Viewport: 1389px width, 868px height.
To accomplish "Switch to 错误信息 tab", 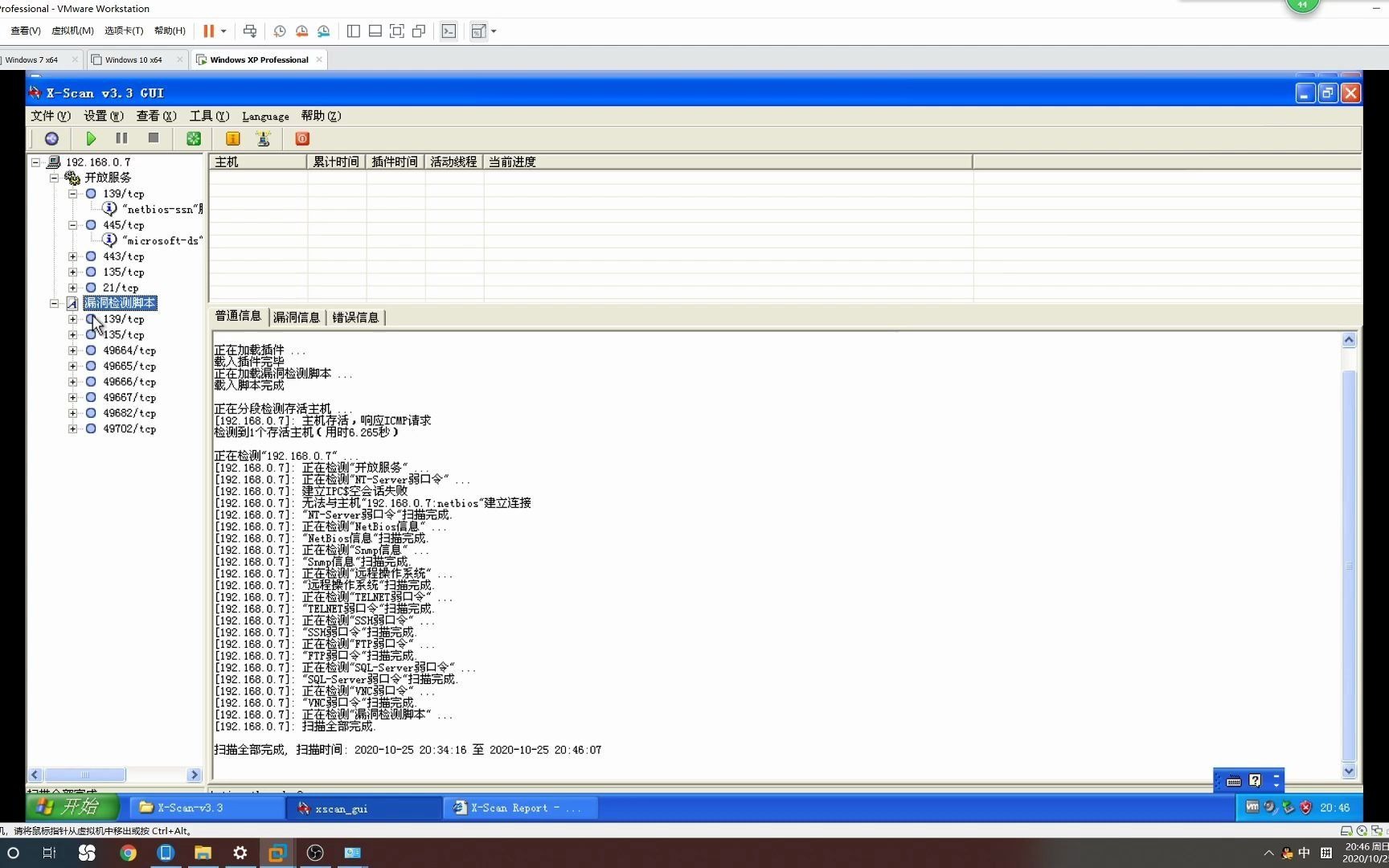I will [355, 317].
